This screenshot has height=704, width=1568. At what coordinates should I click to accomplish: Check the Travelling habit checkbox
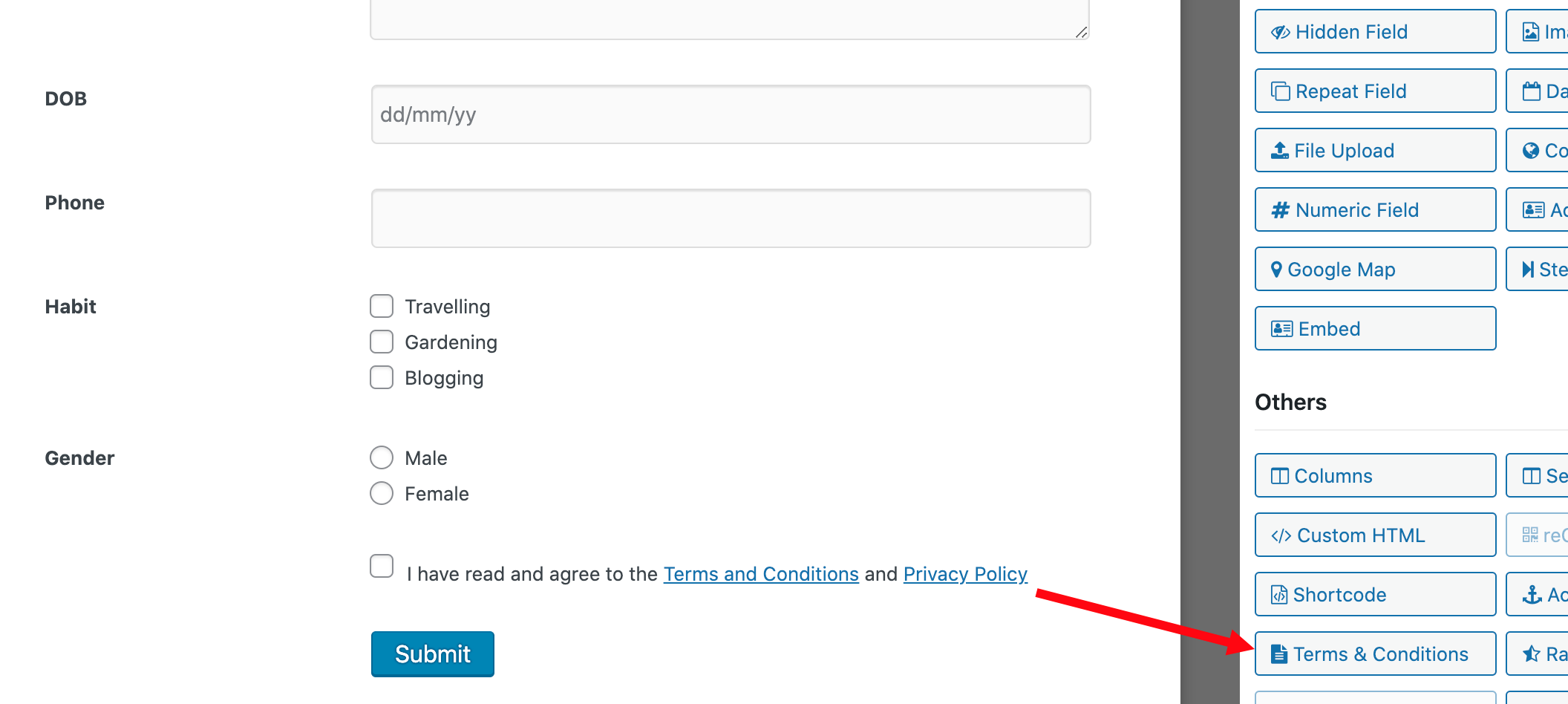(x=382, y=306)
